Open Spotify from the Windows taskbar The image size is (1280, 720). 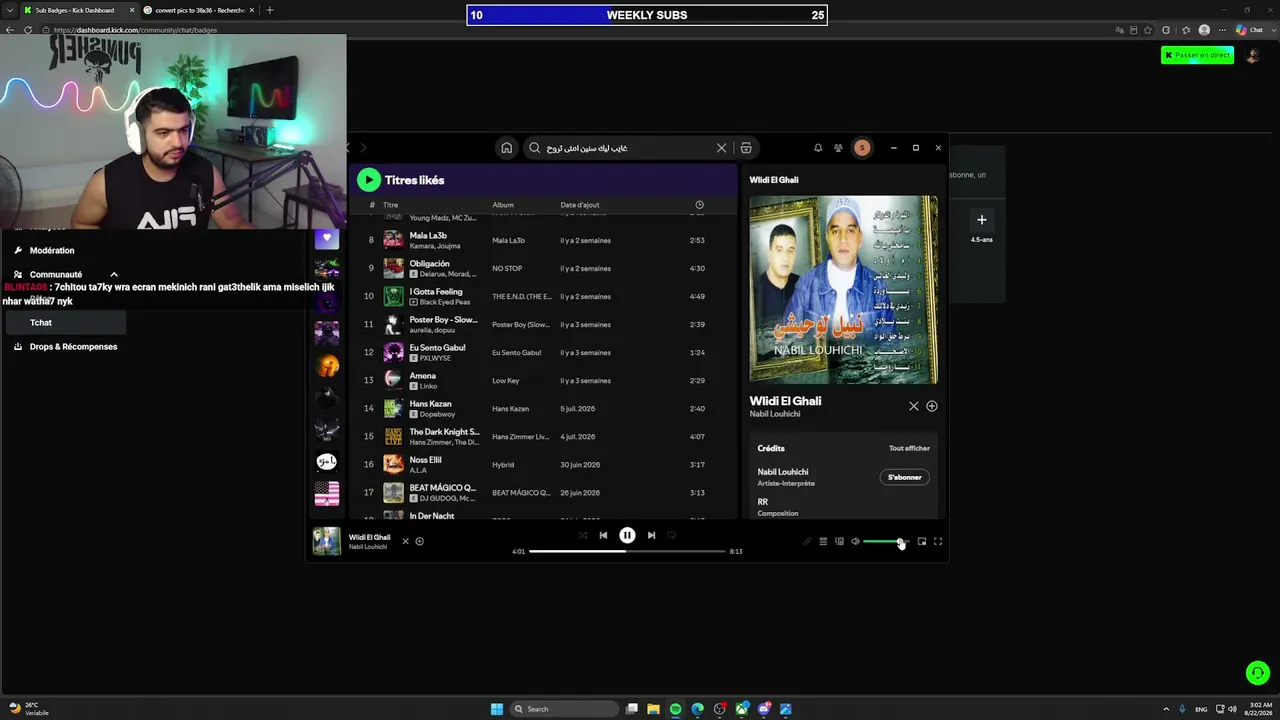click(x=676, y=709)
